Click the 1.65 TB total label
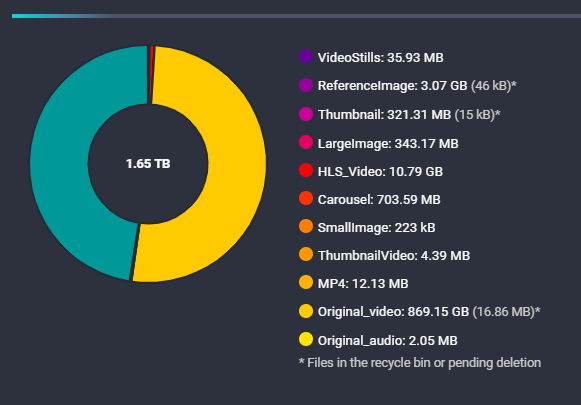Image resolution: width=581 pixels, height=405 pixels. pos(148,164)
